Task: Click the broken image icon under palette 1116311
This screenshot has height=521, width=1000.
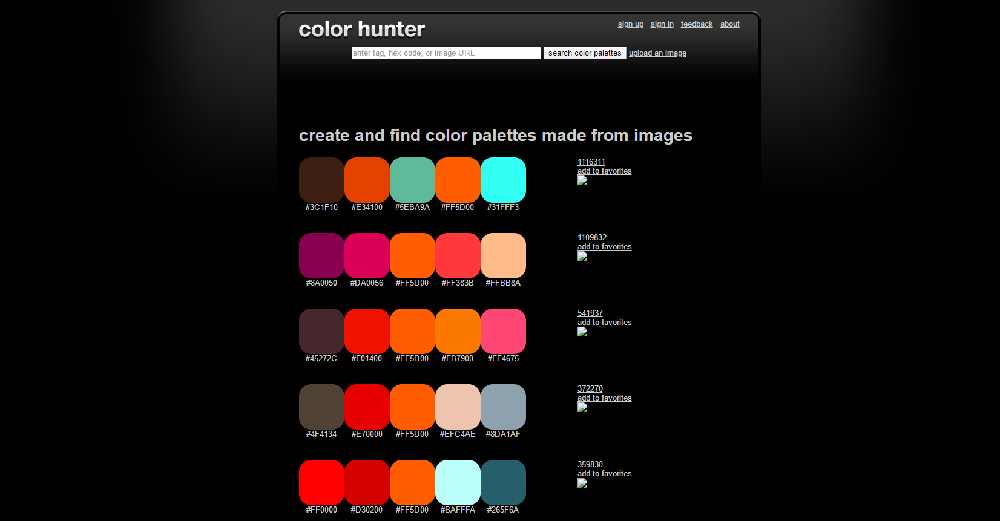Action: click(x=582, y=180)
